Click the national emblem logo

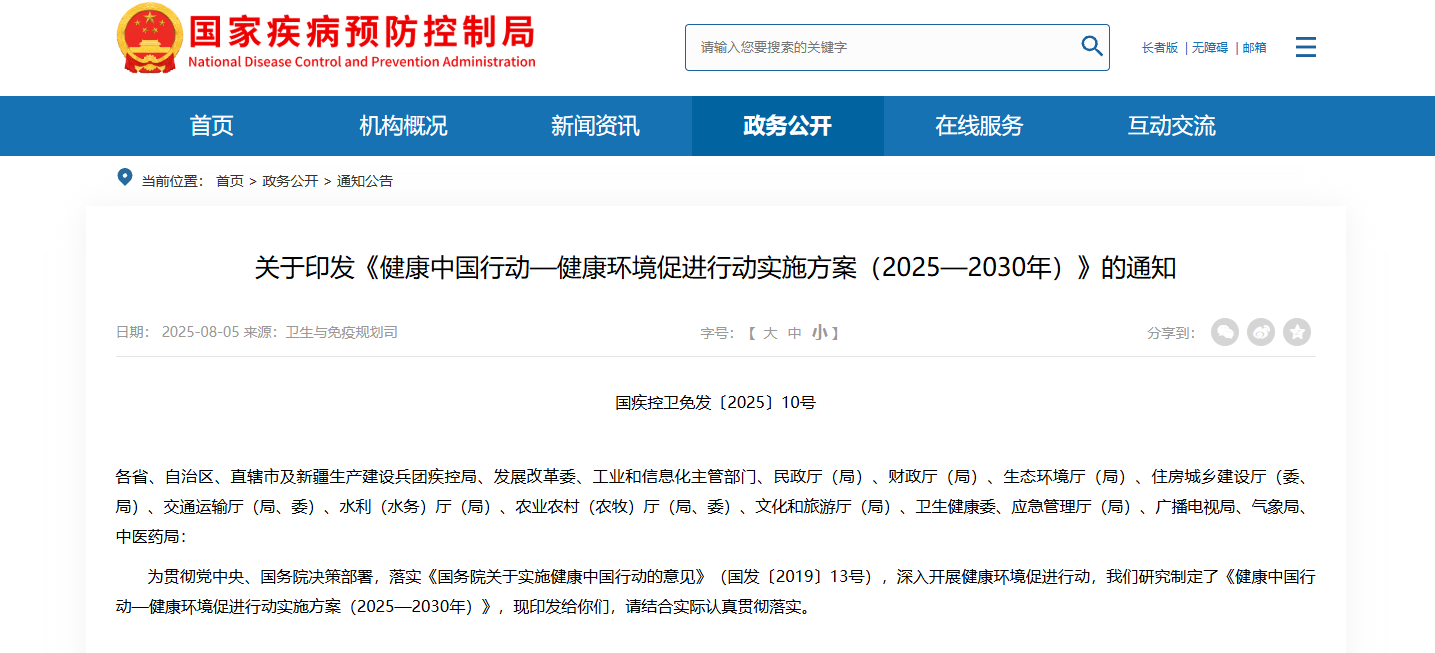pyautogui.click(x=150, y=38)
